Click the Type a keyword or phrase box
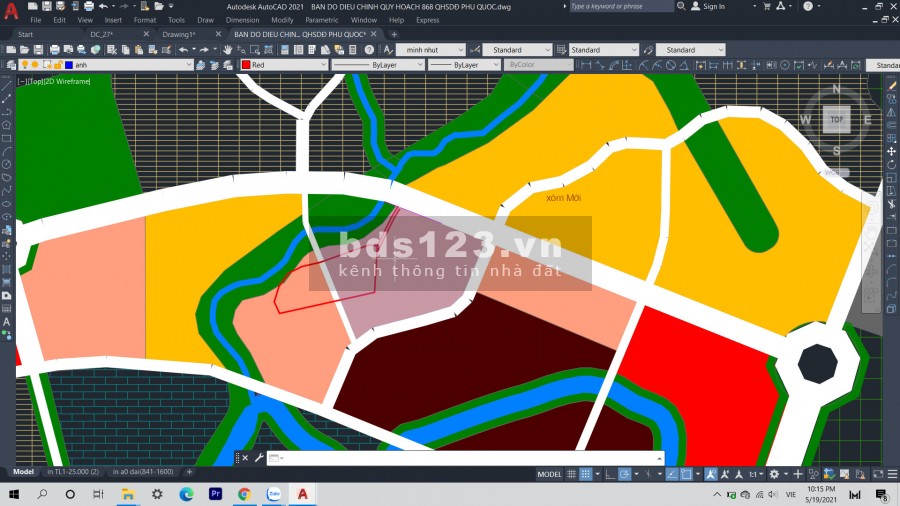Image resolution: width=900 pixels, height=506 pixels. [620, 6]
